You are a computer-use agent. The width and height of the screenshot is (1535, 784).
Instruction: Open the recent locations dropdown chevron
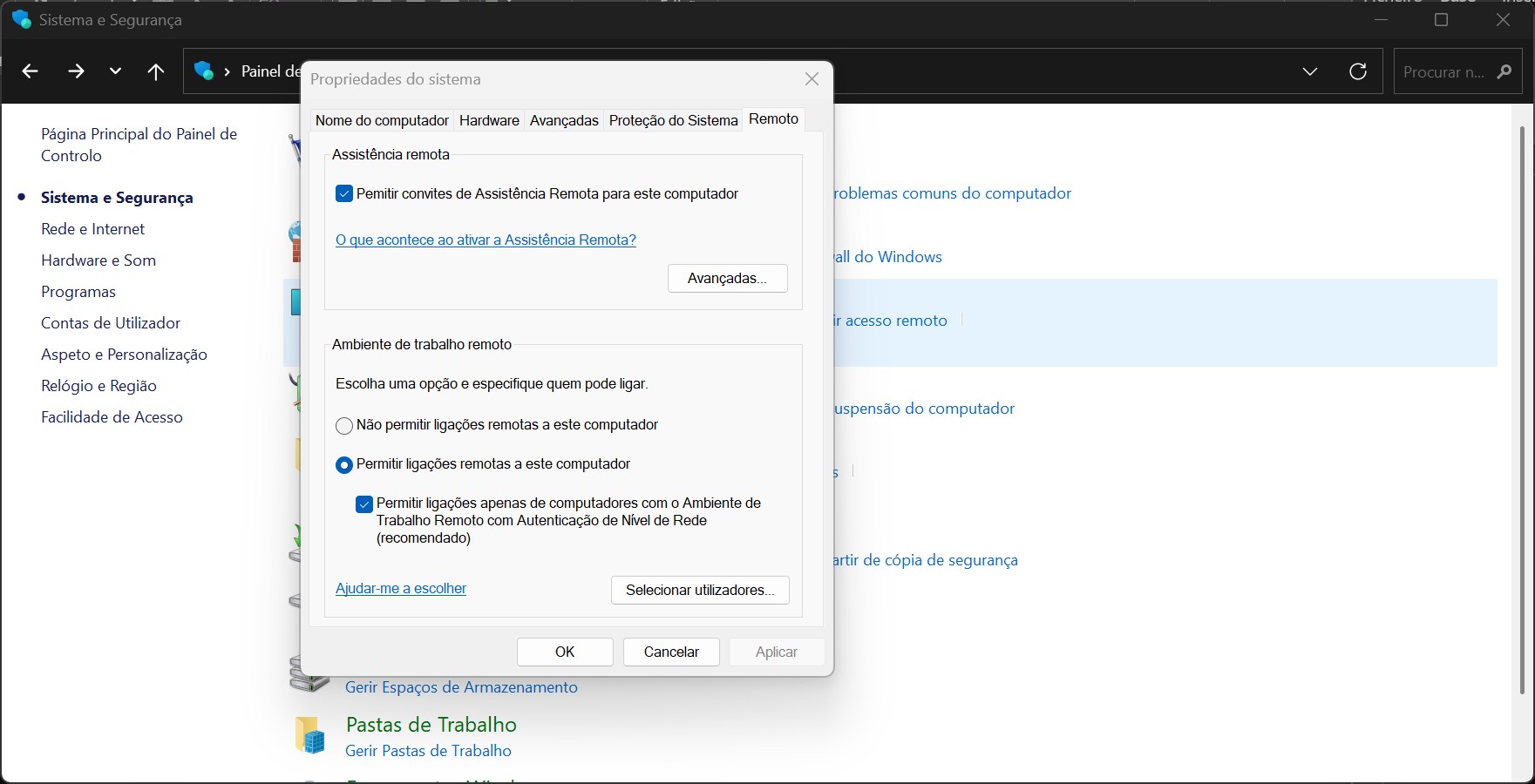tap(115, 71)
